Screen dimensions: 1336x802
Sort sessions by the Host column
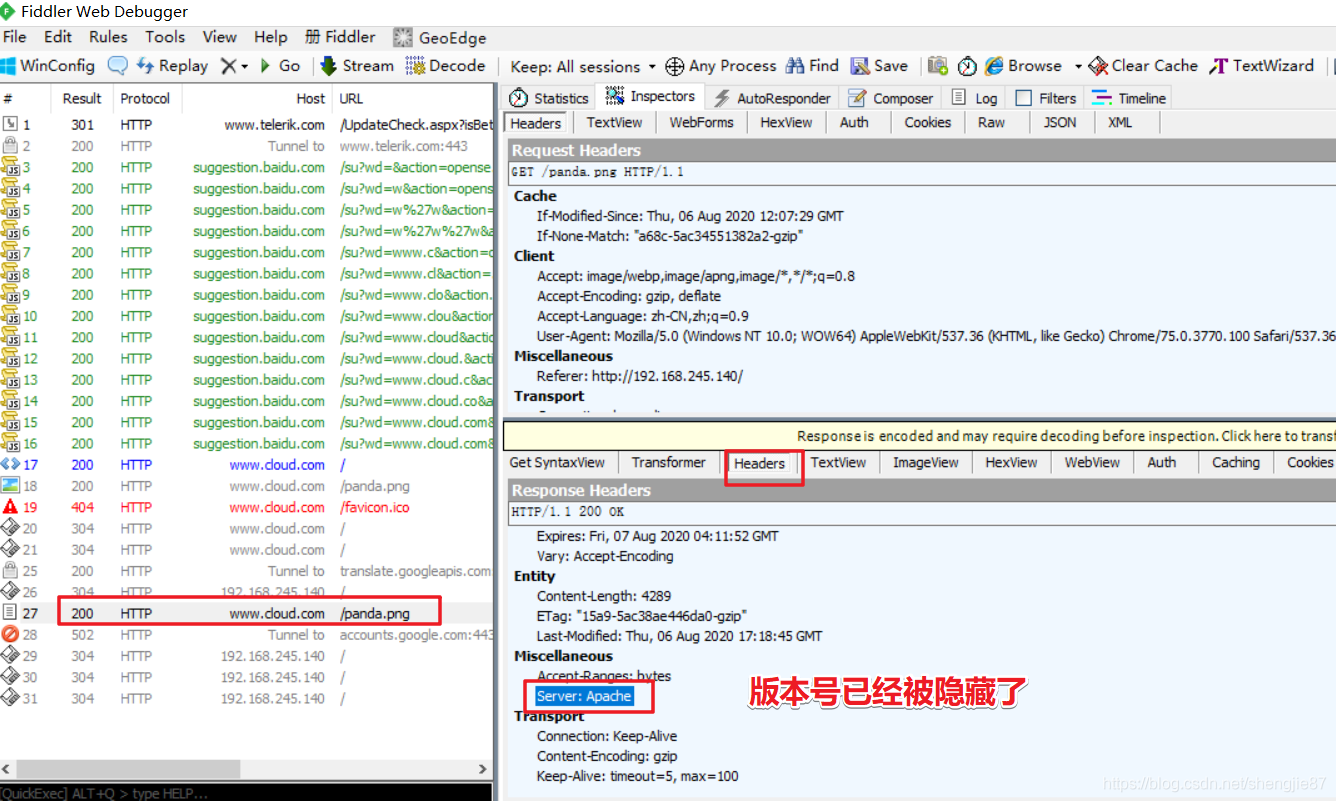point(257,98)
